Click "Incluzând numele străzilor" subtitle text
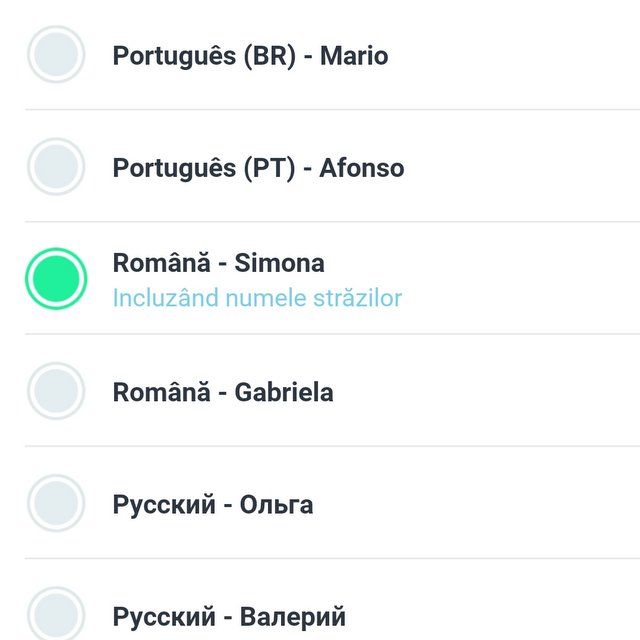640x640 pixels. (x=257, y=298)
